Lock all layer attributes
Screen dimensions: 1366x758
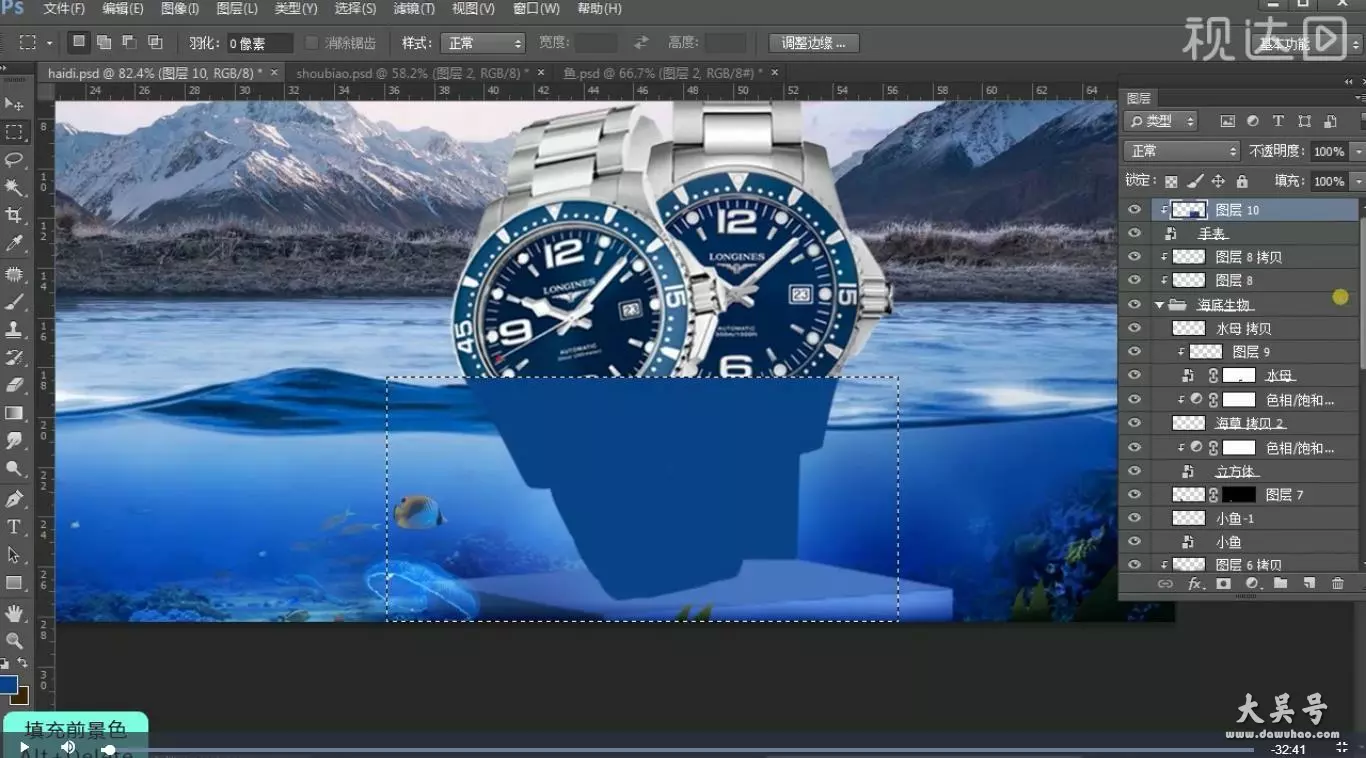pyautogui.click(x=1242, y=181)
